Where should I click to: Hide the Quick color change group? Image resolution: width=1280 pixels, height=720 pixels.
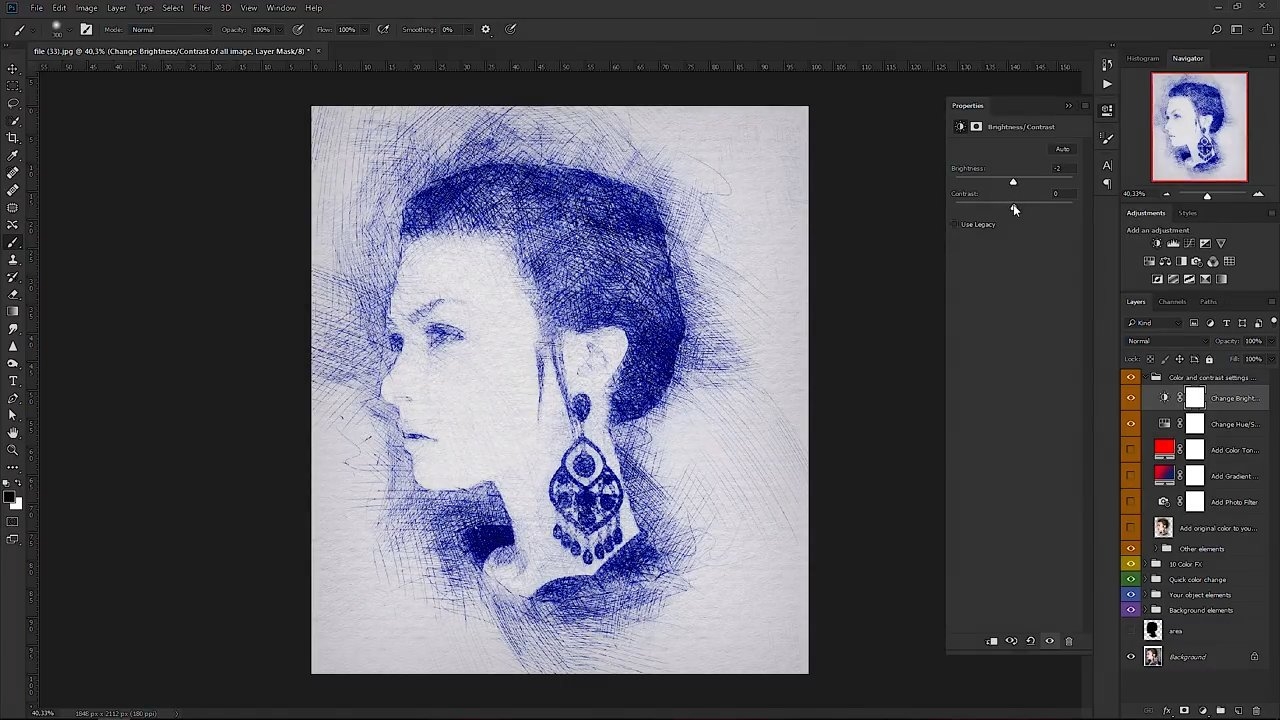(x=1131, y=579)
